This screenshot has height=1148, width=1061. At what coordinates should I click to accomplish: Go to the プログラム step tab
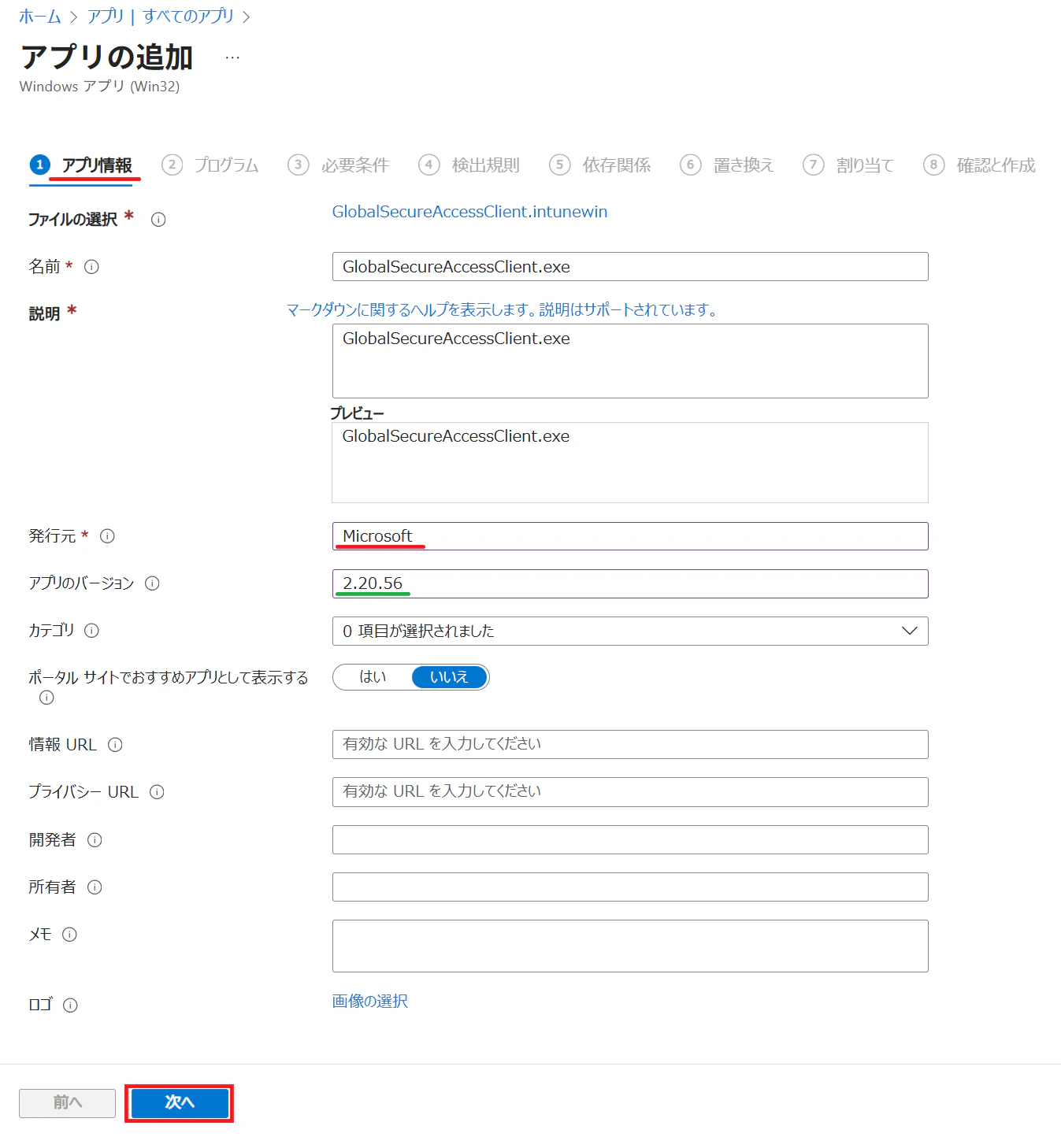coord(210,165)
